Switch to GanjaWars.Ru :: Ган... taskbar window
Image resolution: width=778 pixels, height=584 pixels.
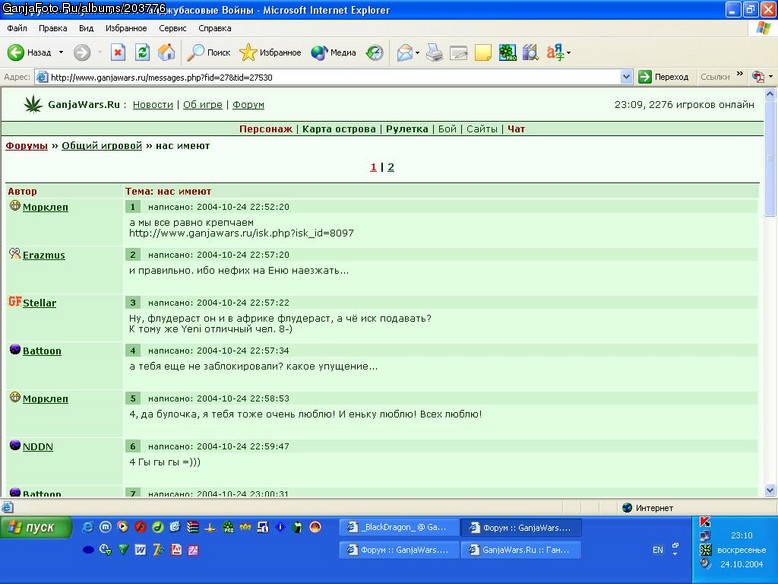pos(521,550)
